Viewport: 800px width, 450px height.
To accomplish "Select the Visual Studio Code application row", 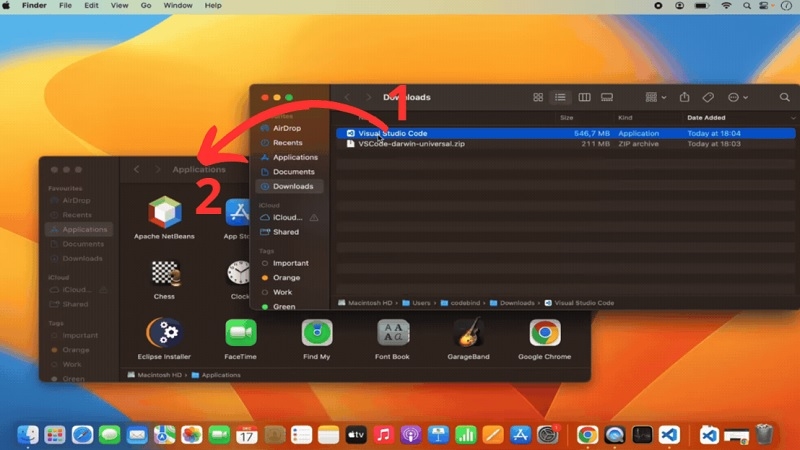I will tap(565, 133).
